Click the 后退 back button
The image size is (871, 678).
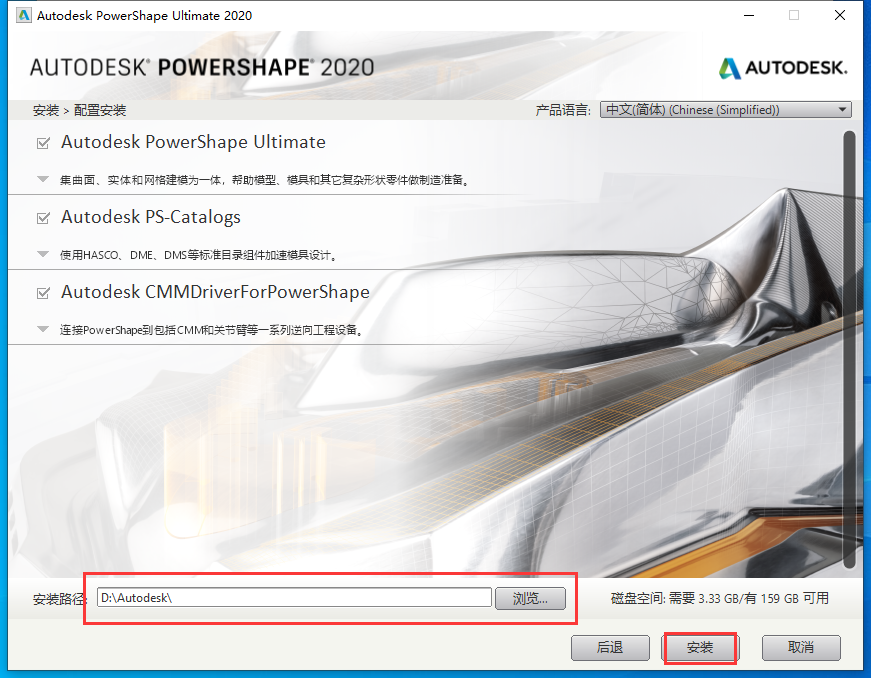(610, 647)
